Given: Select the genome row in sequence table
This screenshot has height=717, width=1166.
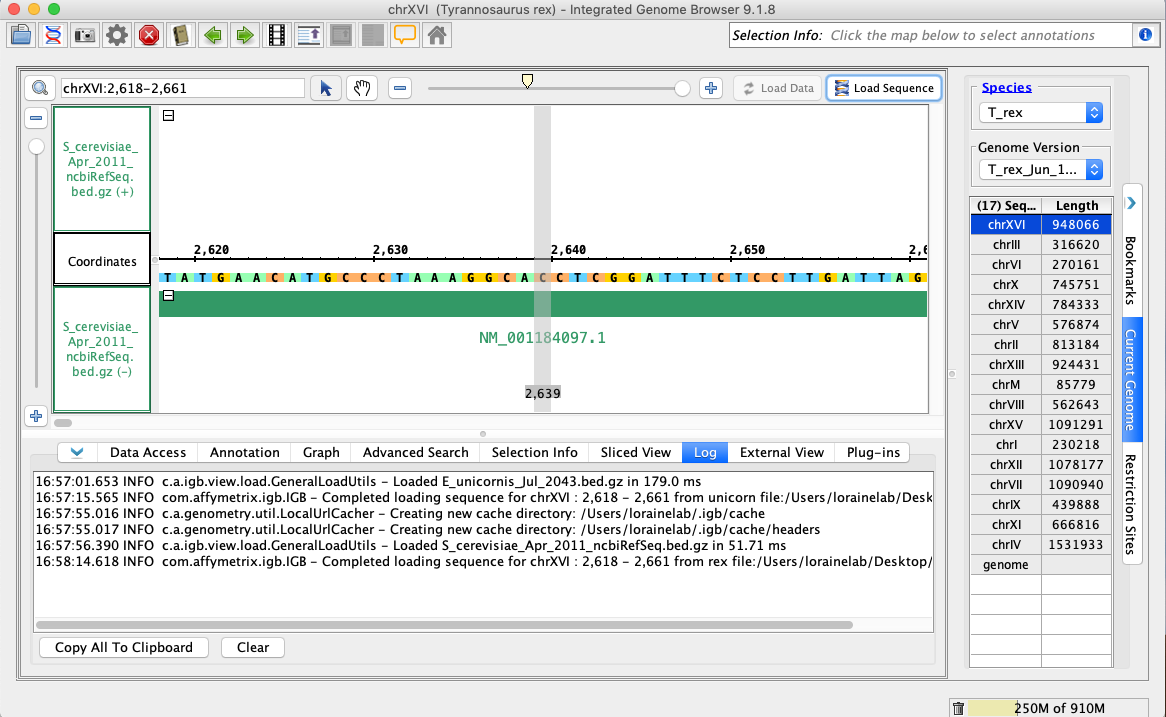Looking at the screenshot, I should click(x=1041, y=565).
